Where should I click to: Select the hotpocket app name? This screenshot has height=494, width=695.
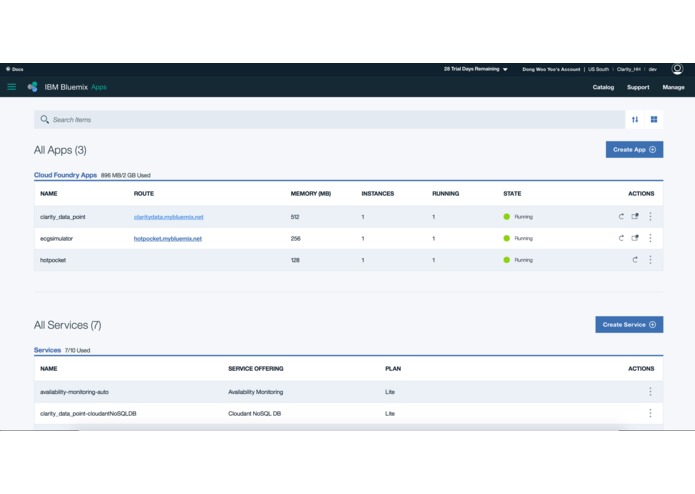(53, 261)
